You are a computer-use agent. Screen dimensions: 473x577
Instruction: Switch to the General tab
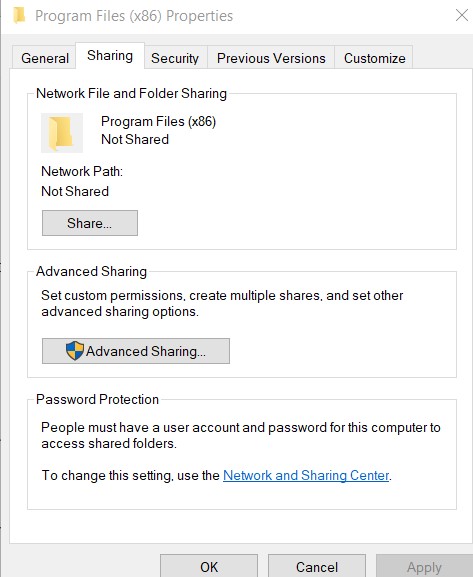[45, 58]
